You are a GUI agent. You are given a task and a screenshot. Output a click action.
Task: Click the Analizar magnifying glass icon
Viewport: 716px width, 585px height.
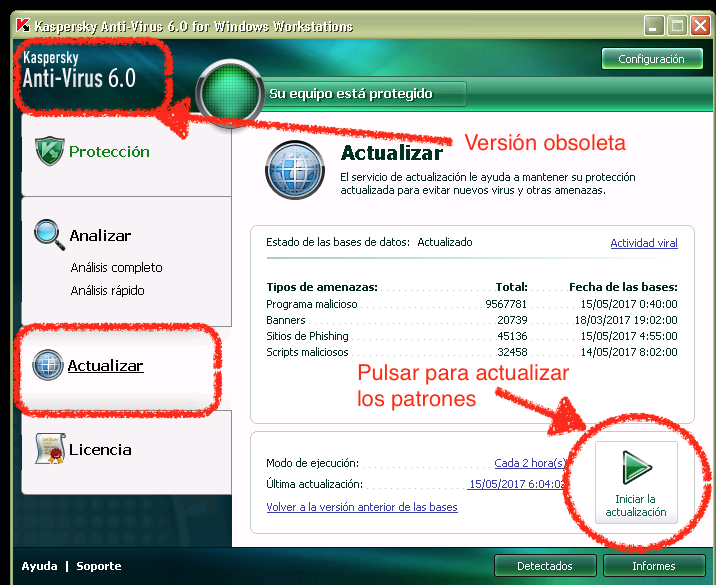coord(49,235)
